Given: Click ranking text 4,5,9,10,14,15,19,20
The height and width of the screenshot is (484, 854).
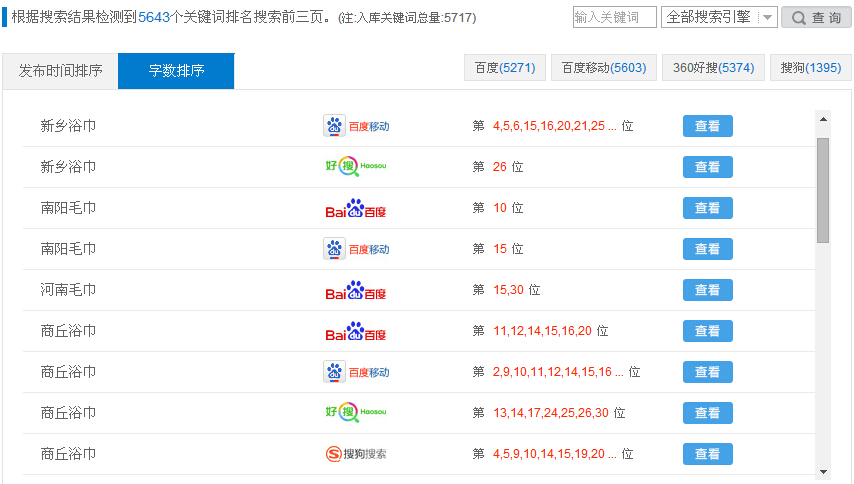Looking at the screenshot, I should coord(554,454).
